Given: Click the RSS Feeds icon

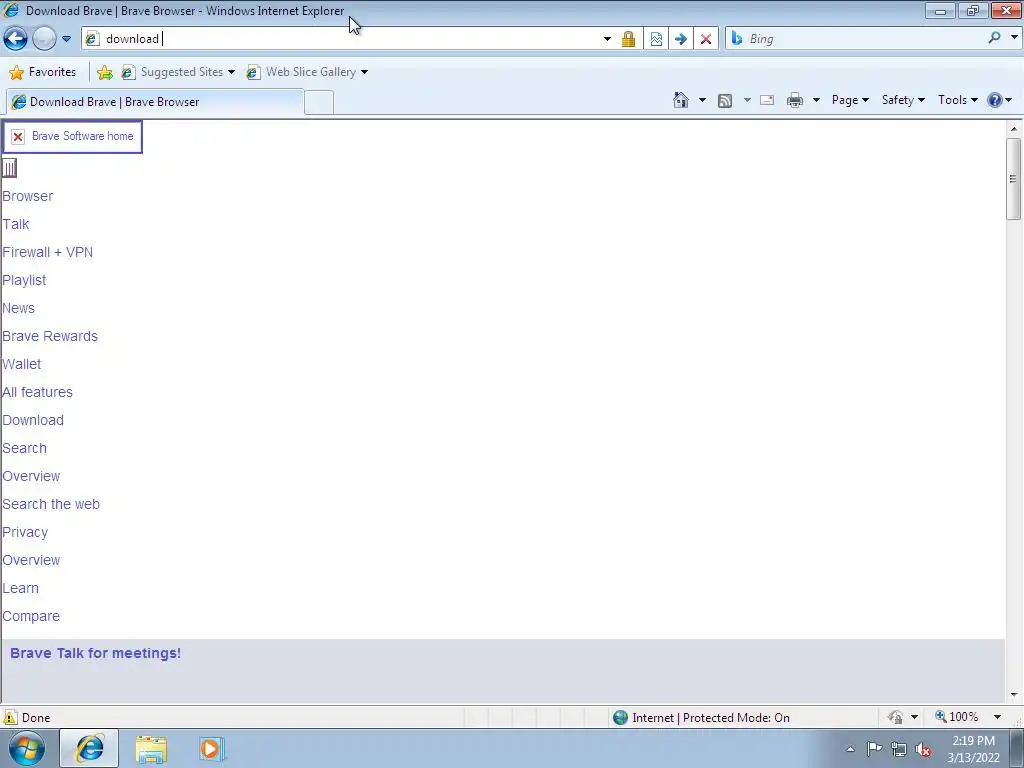Looking at the screenshot, I should (724, 100).
